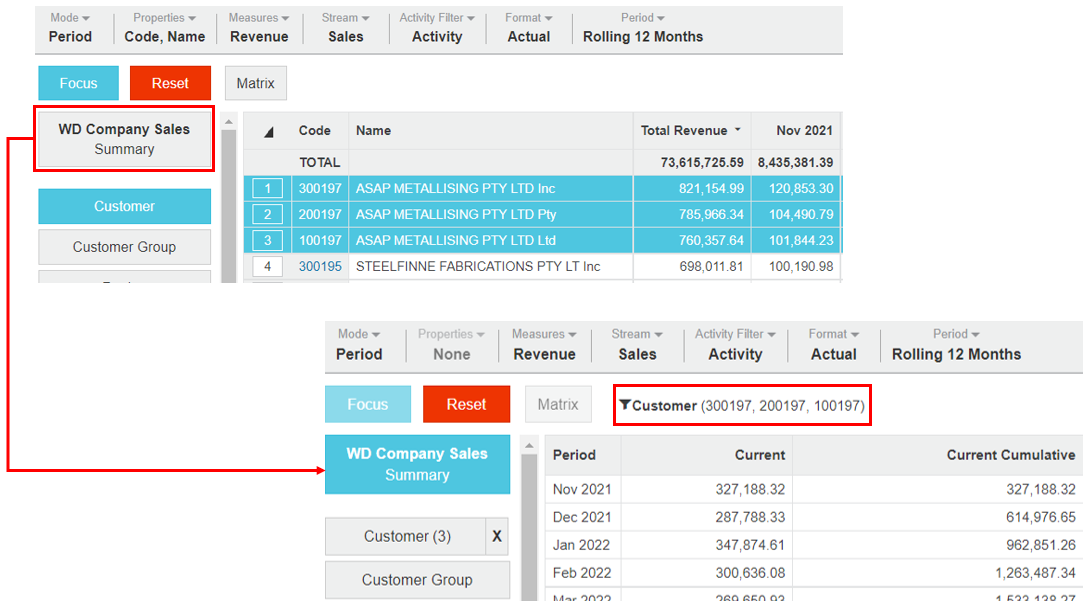Select the highlighted blue Customer dimension
The width and height of the screenshot is (1086, 601).
coord(124,206)
